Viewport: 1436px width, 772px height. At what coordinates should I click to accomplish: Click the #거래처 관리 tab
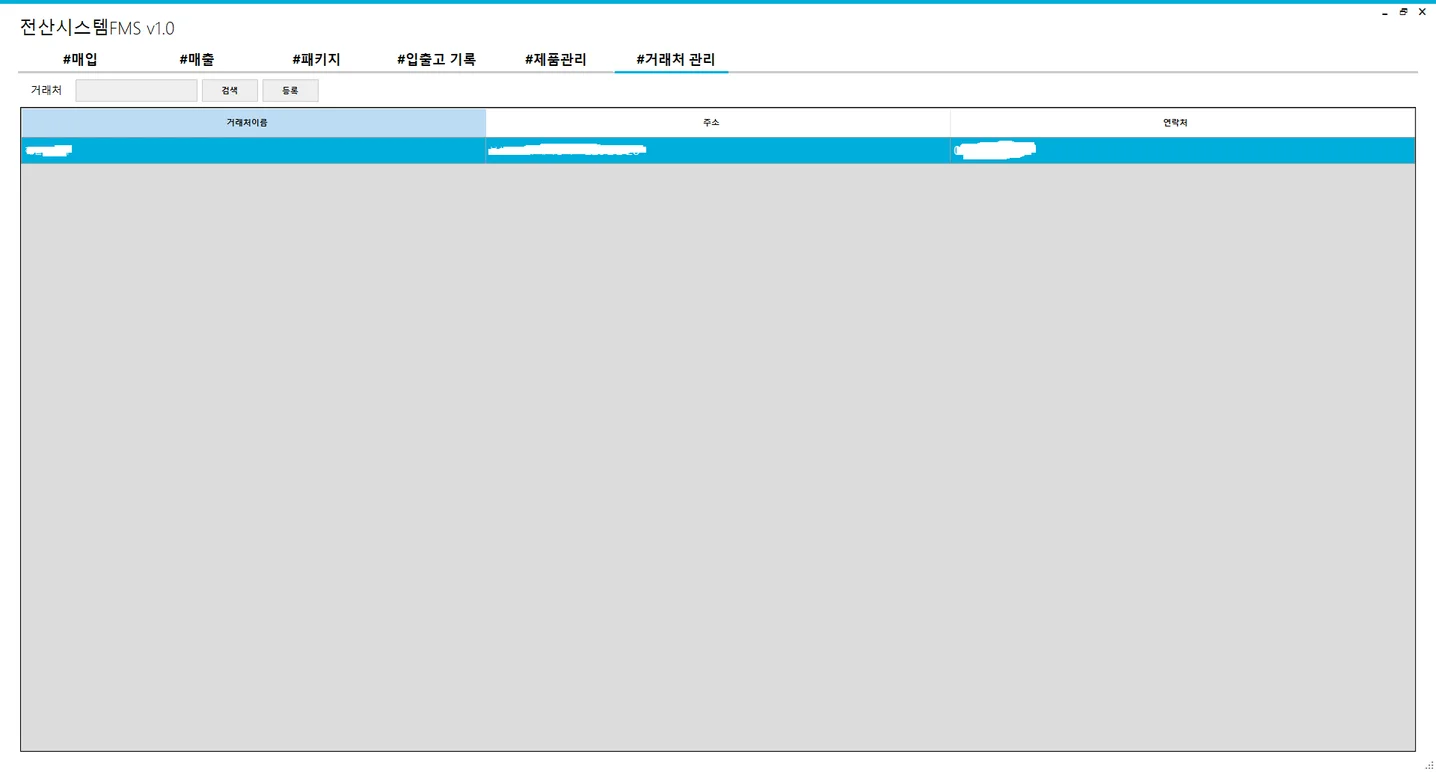pos(676,60)
